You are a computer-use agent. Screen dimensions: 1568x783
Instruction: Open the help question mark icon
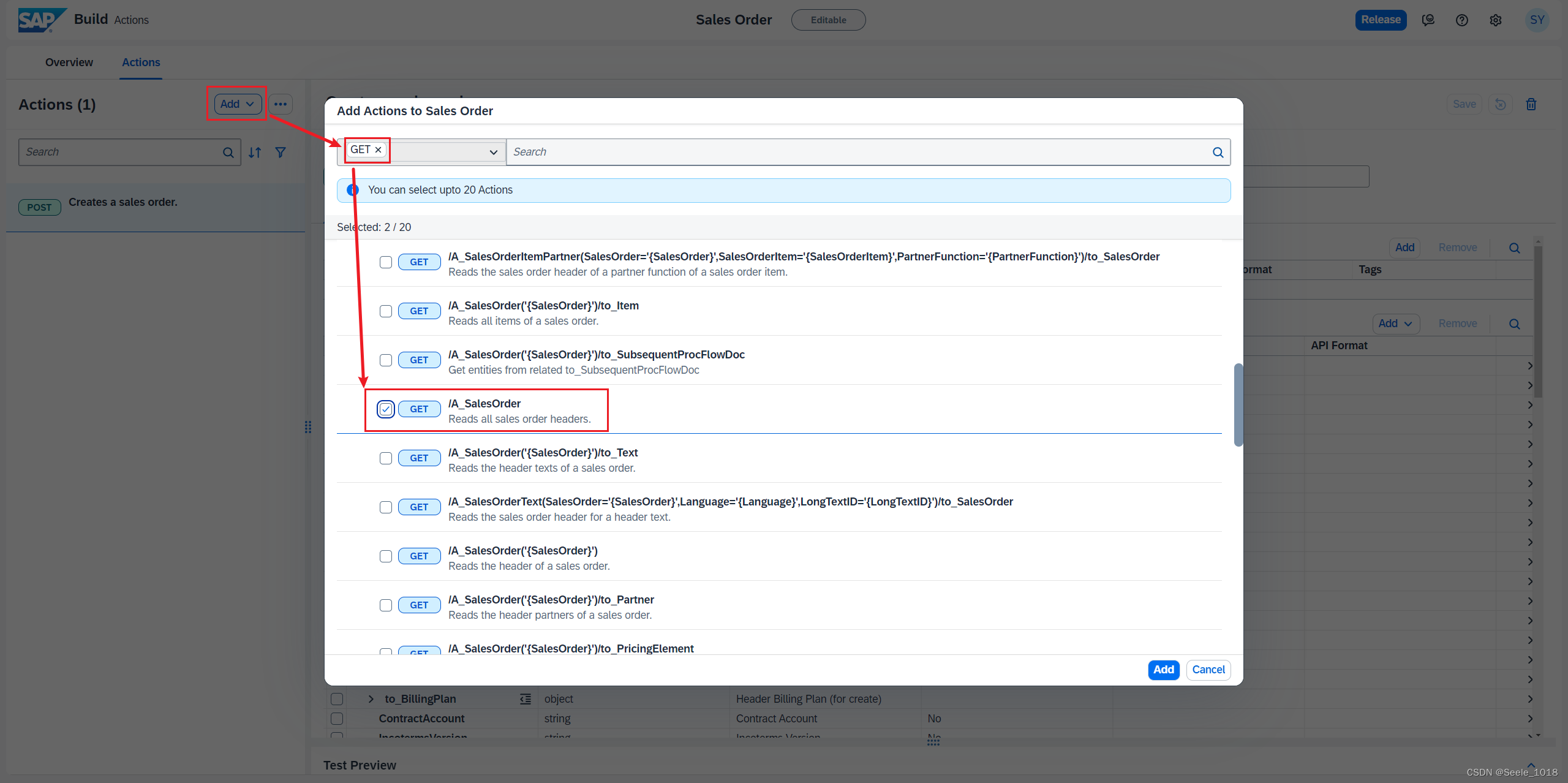coord(1462,20)
